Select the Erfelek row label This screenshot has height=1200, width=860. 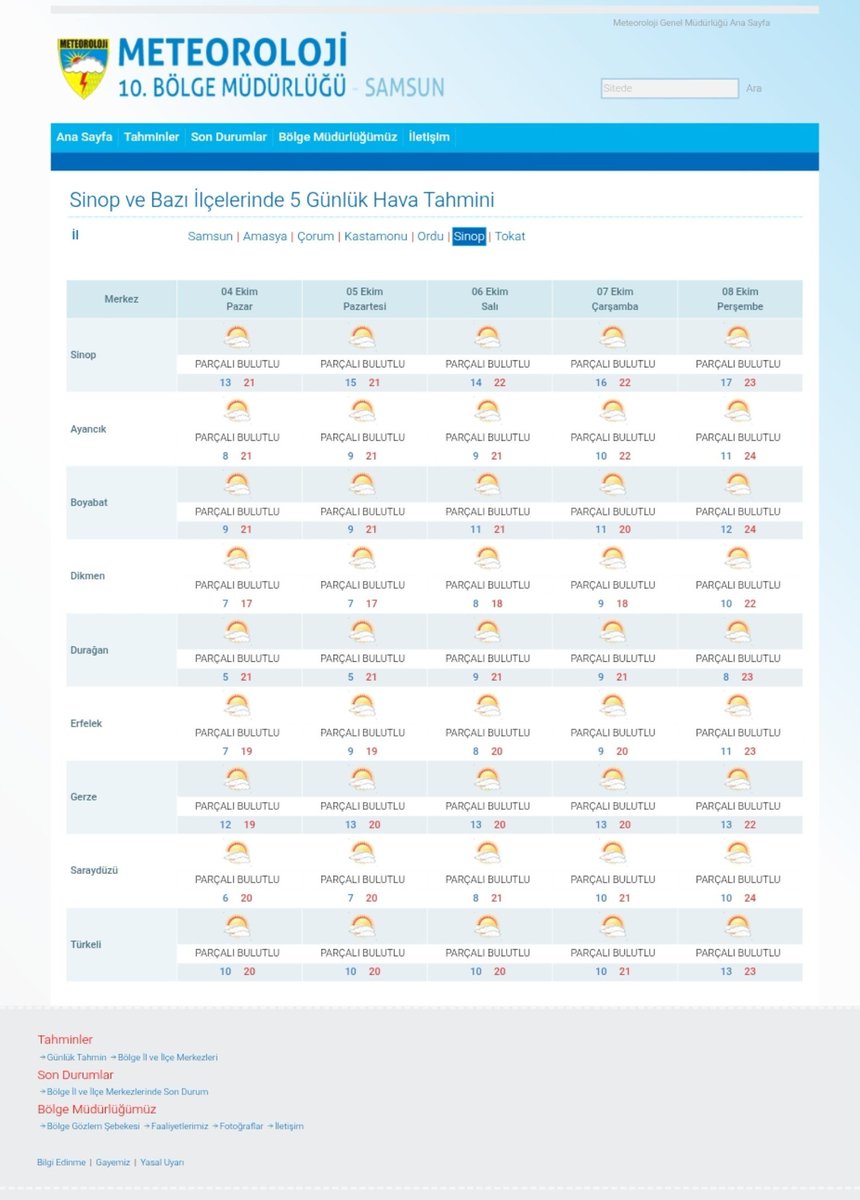coord(86,724)
